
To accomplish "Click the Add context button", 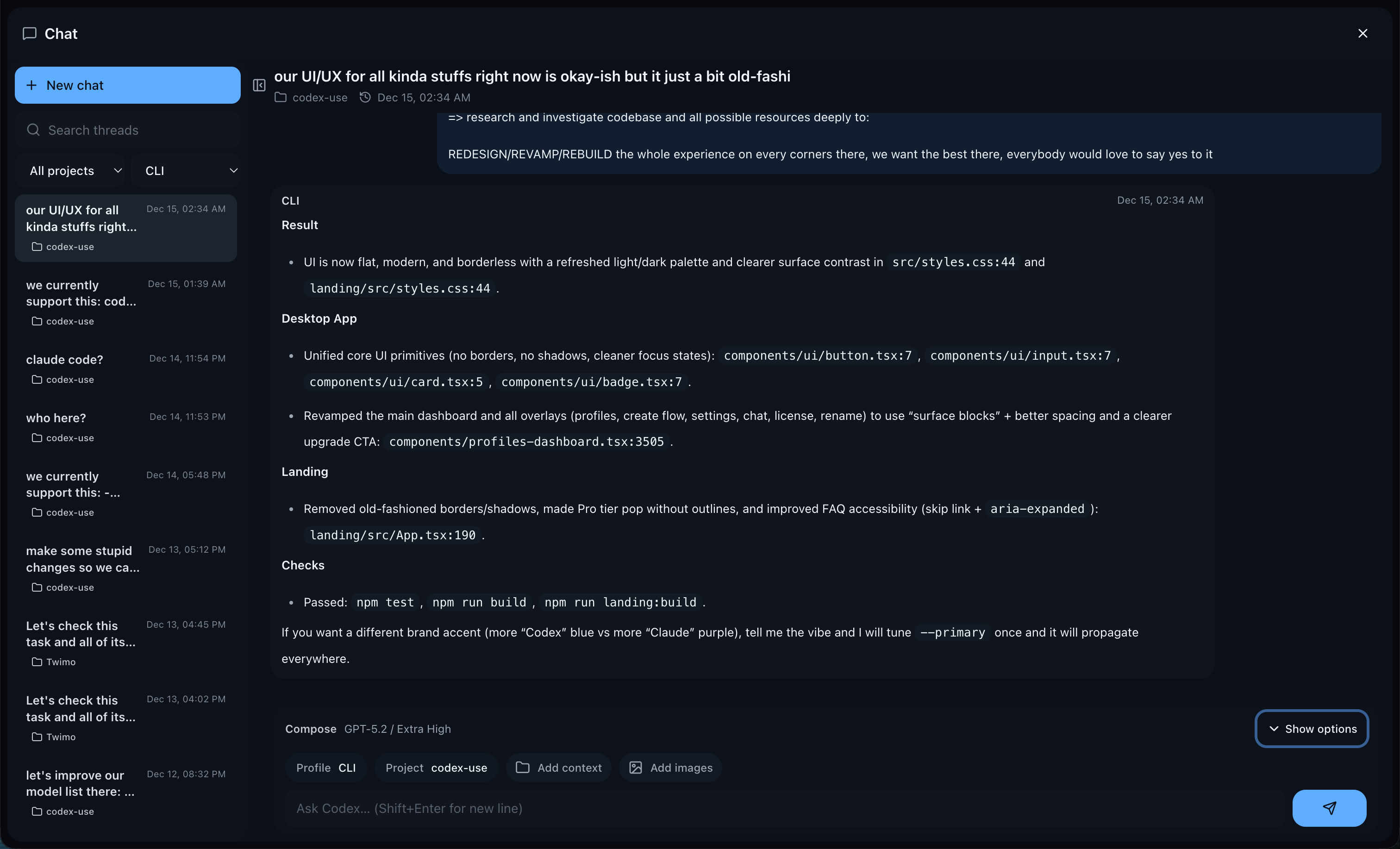I will 558,767.
